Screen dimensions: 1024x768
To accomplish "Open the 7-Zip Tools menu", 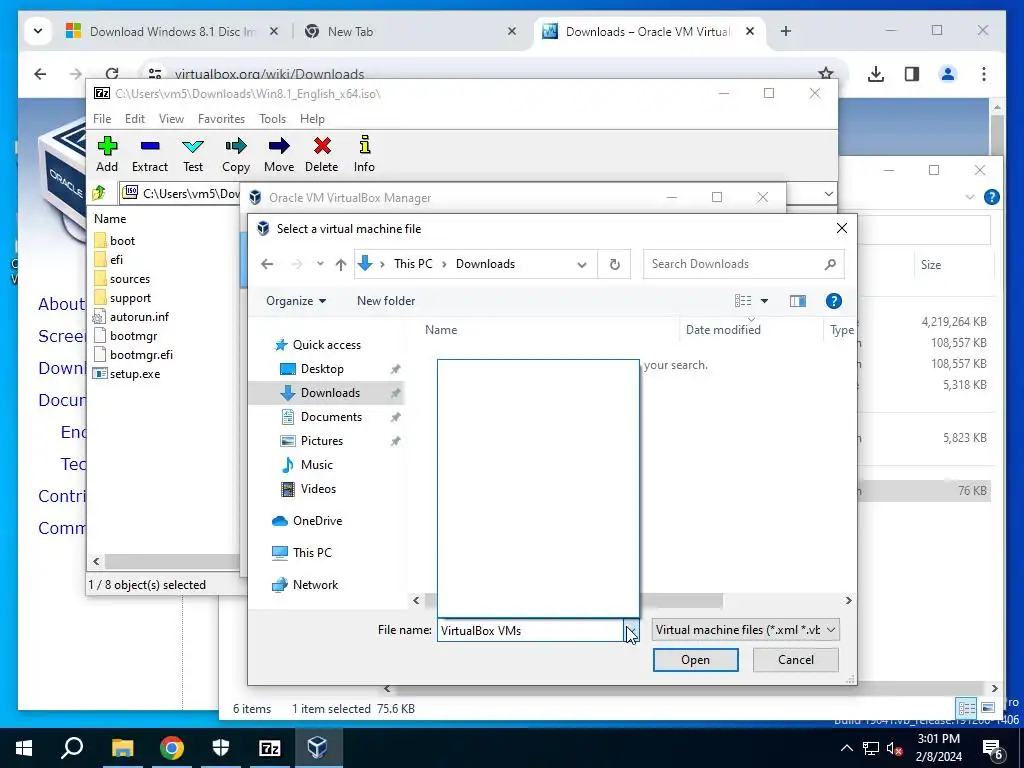I will coord(272,119).
